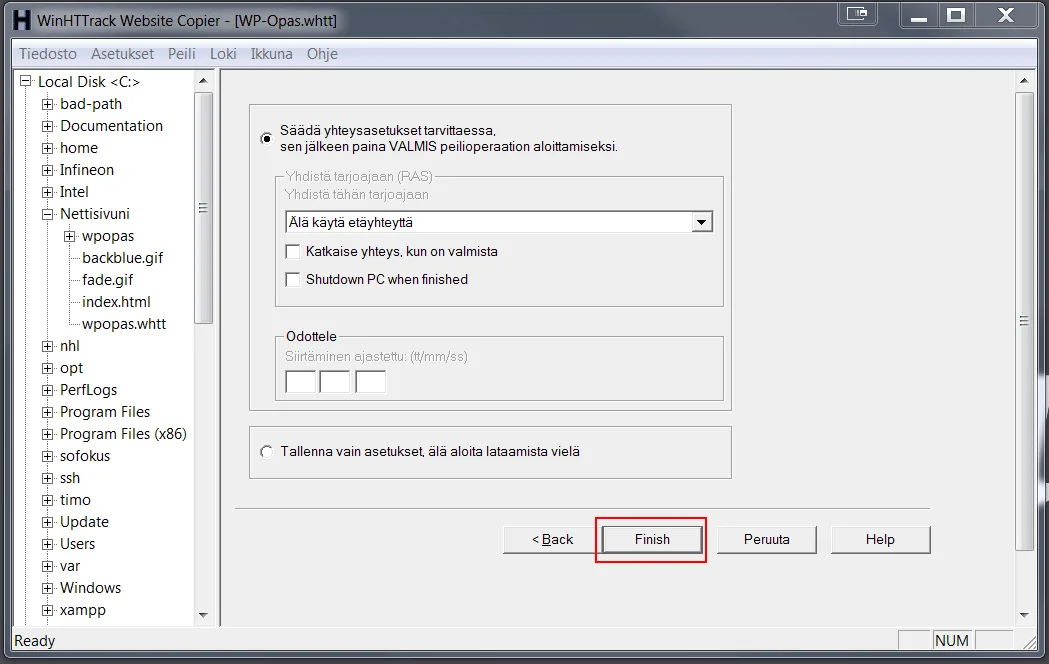
Task: Click the minutes schedule input field
Action: tap(335, 382)
